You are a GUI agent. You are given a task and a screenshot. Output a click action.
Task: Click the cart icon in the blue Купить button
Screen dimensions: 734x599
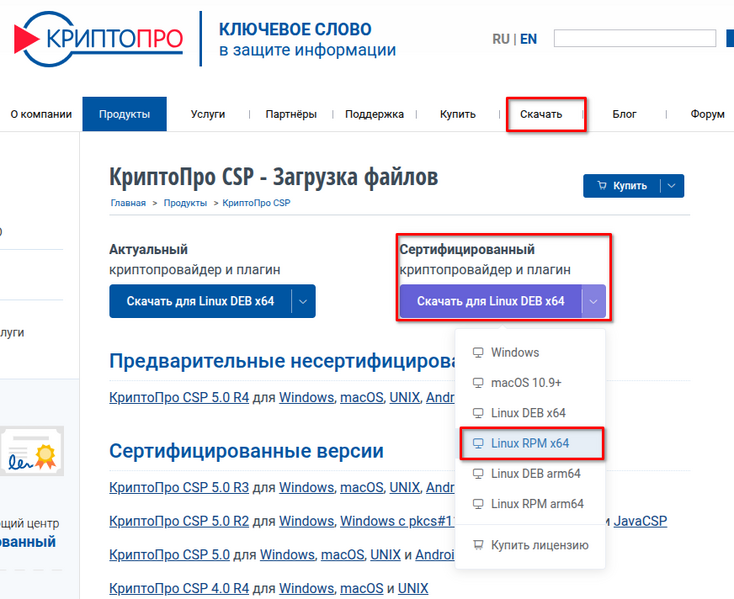(x=602, y=186)
